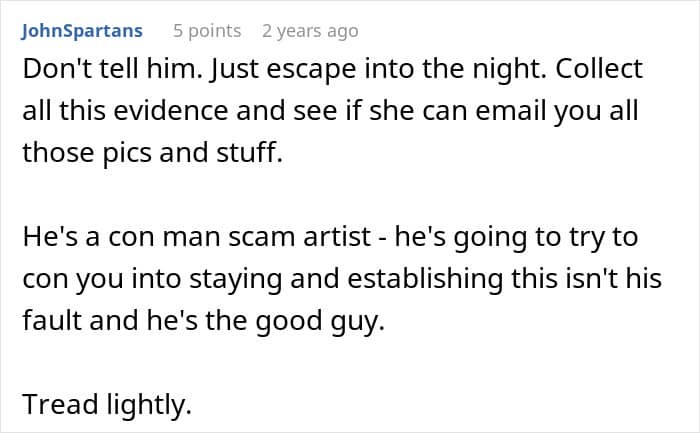Click the 5 points score label
700x433 pixels.
207,31
